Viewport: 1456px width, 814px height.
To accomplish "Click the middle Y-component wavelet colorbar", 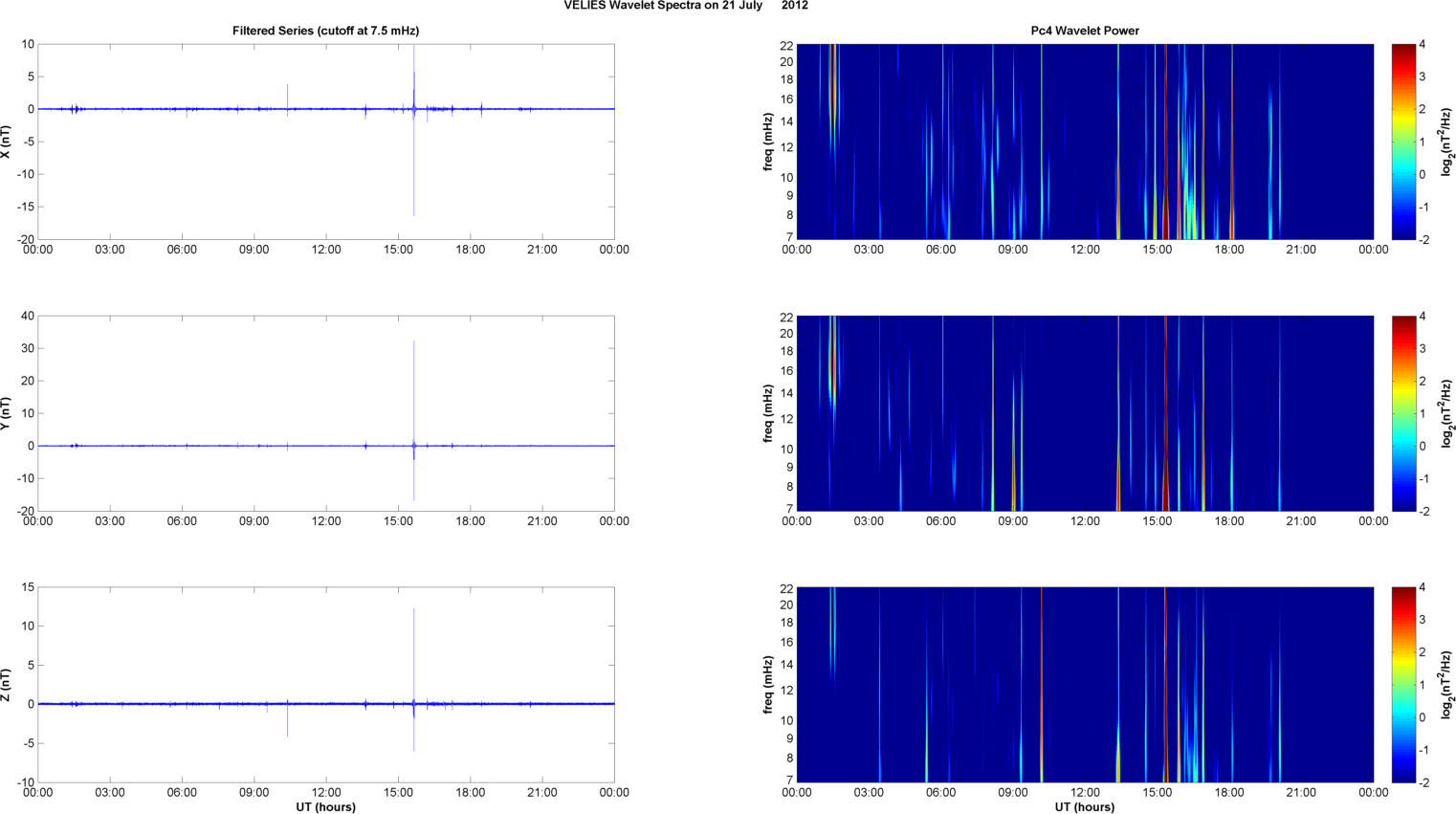I will (x=1402, y=413).
